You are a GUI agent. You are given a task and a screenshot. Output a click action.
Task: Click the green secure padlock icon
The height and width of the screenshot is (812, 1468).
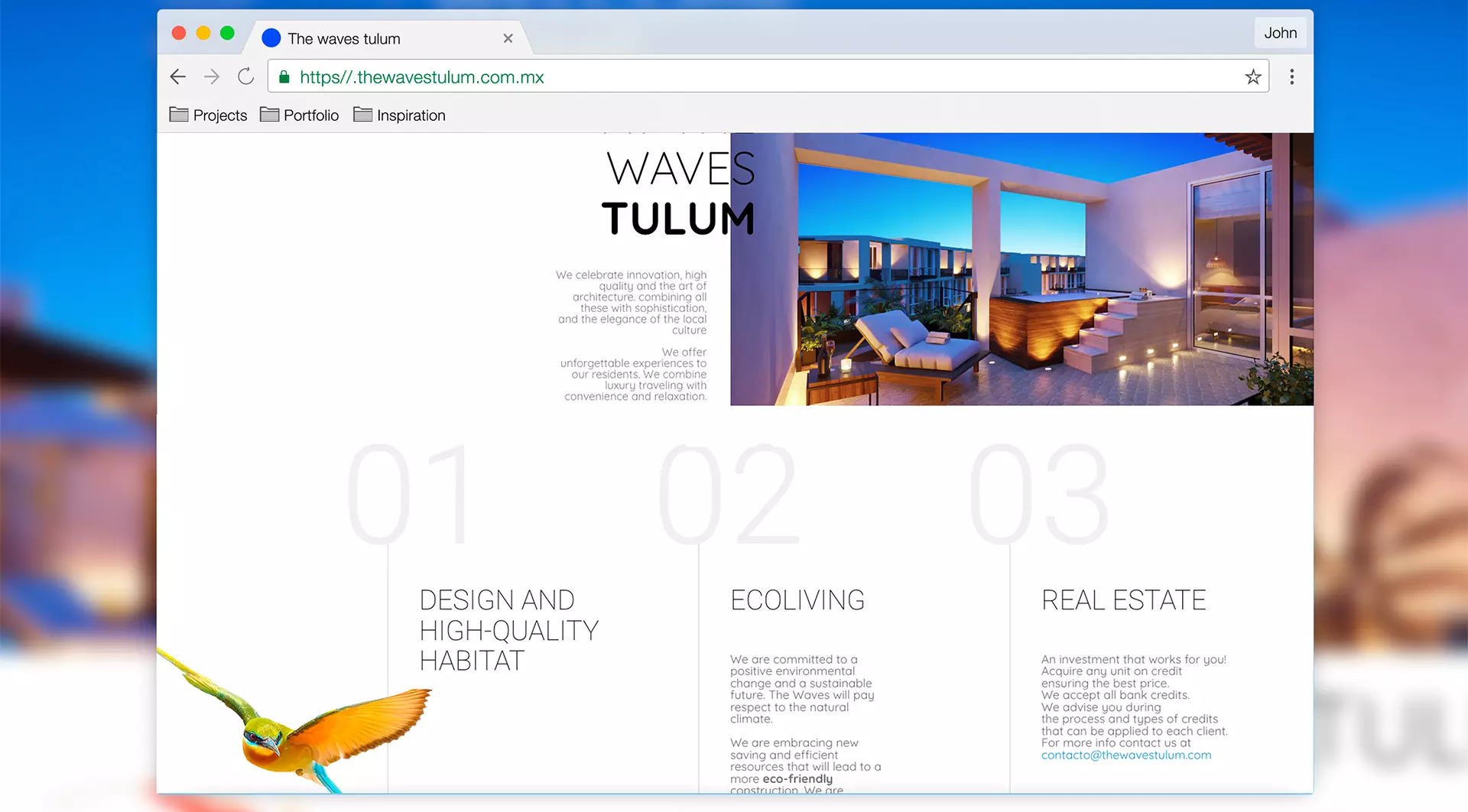[x=284, y=77]
